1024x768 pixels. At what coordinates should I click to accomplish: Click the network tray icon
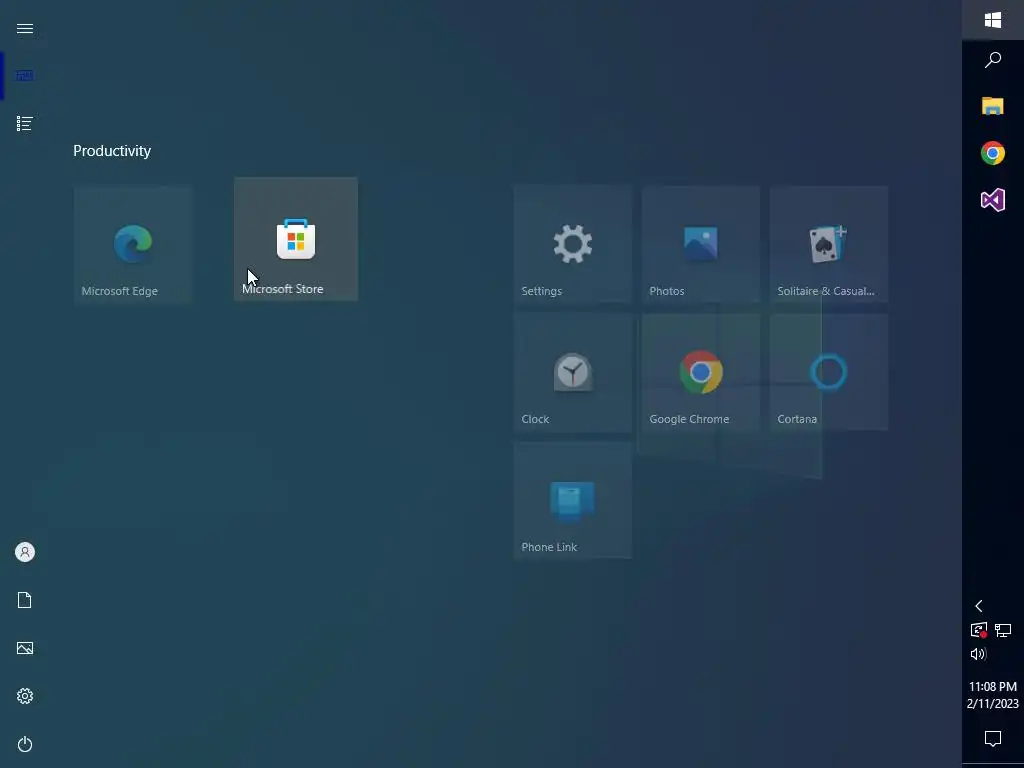[1003, 630]
